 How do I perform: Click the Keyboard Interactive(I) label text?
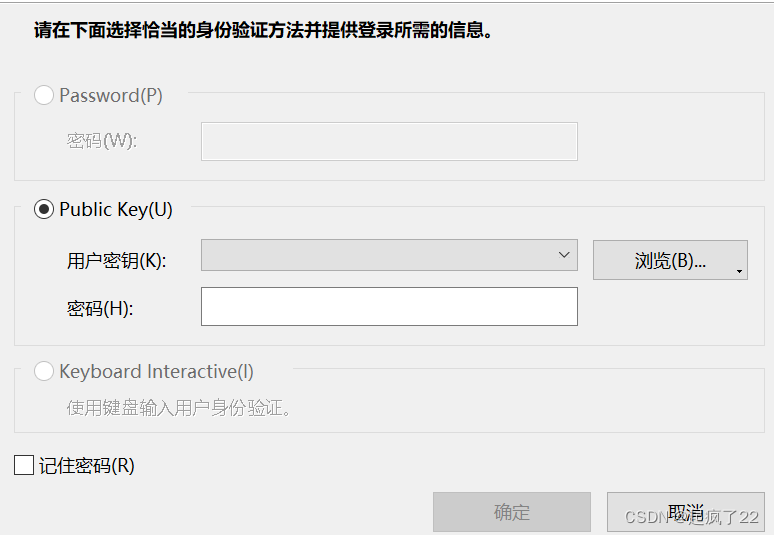pos(156,372)
